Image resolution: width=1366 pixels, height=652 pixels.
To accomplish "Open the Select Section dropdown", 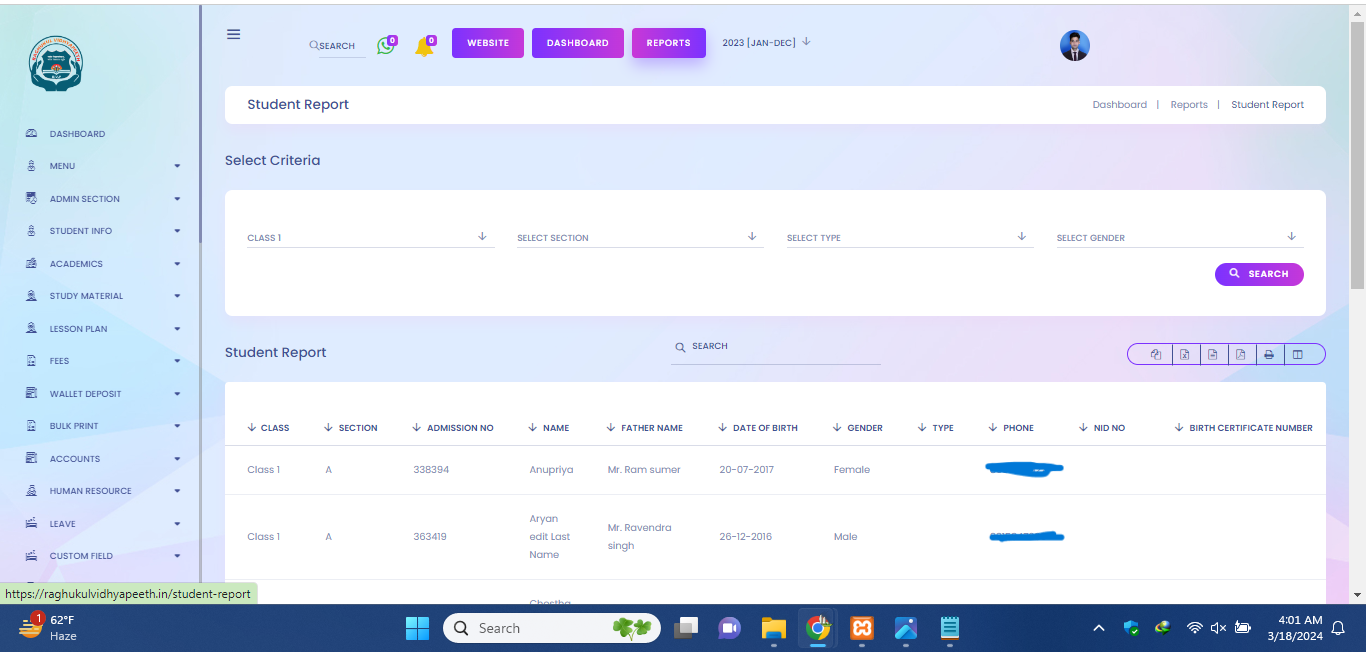I will [638, 238].
